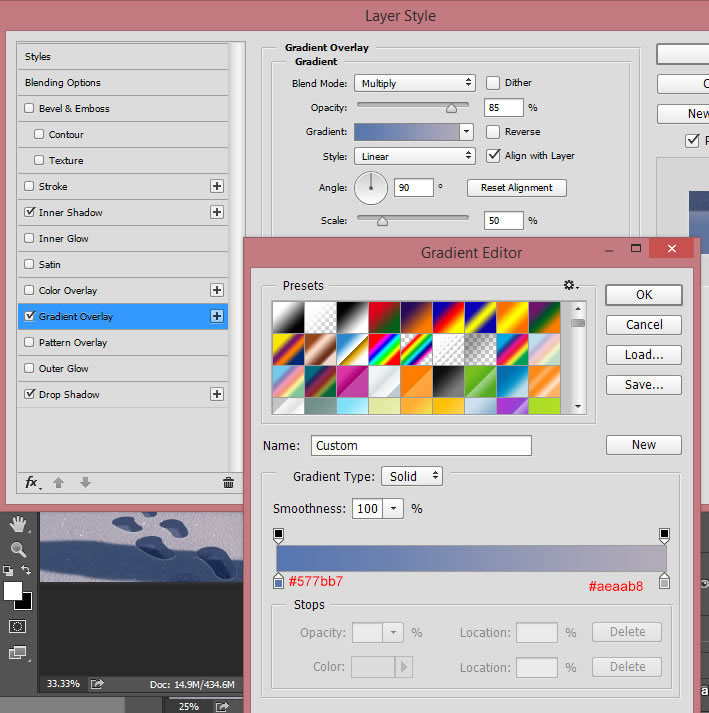Enable the Reverse gradient checkbox
This screenshot has height=713, width=709.
(x=493, y=131)
